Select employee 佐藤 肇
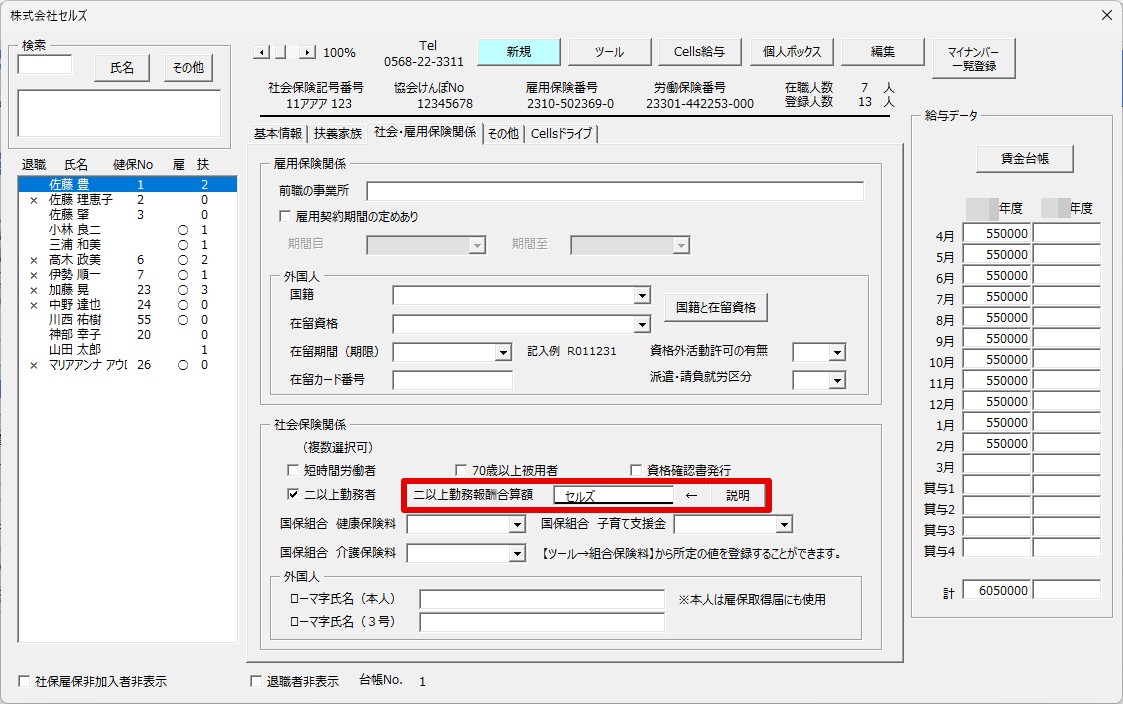1123x704 pixels. pos(127,215)
